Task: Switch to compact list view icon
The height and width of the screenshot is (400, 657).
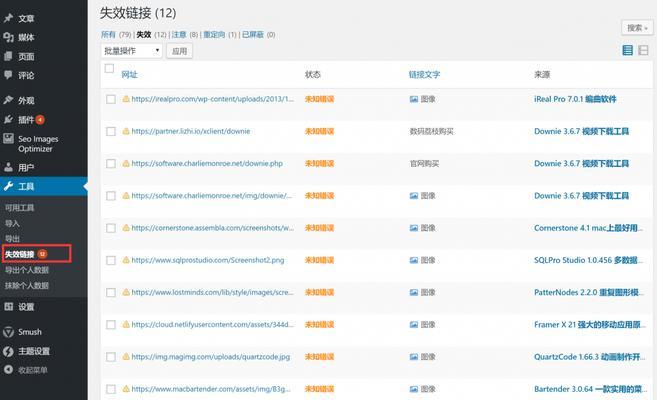Action: tap(627, 50)
